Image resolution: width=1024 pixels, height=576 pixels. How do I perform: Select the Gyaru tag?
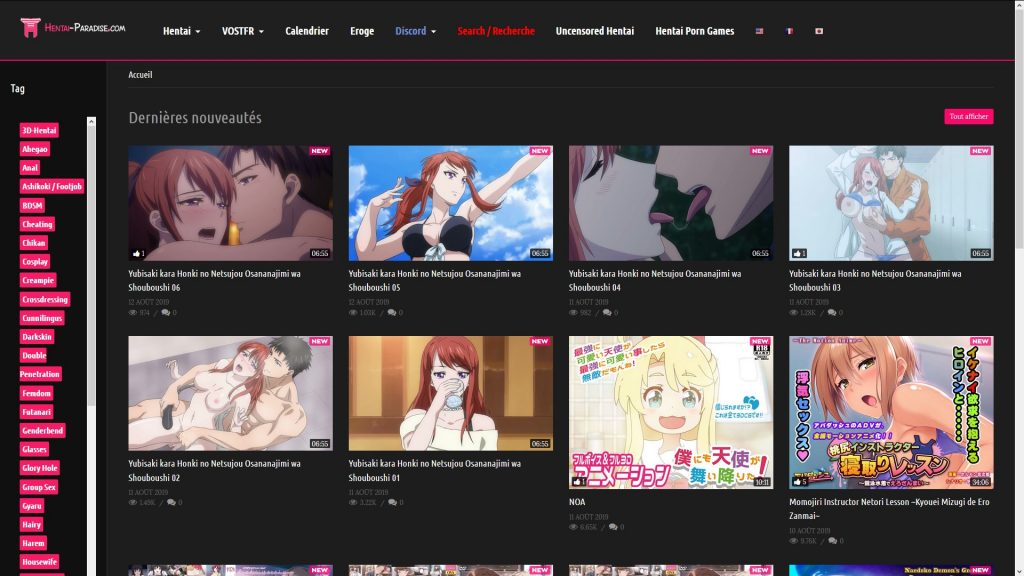31,505
